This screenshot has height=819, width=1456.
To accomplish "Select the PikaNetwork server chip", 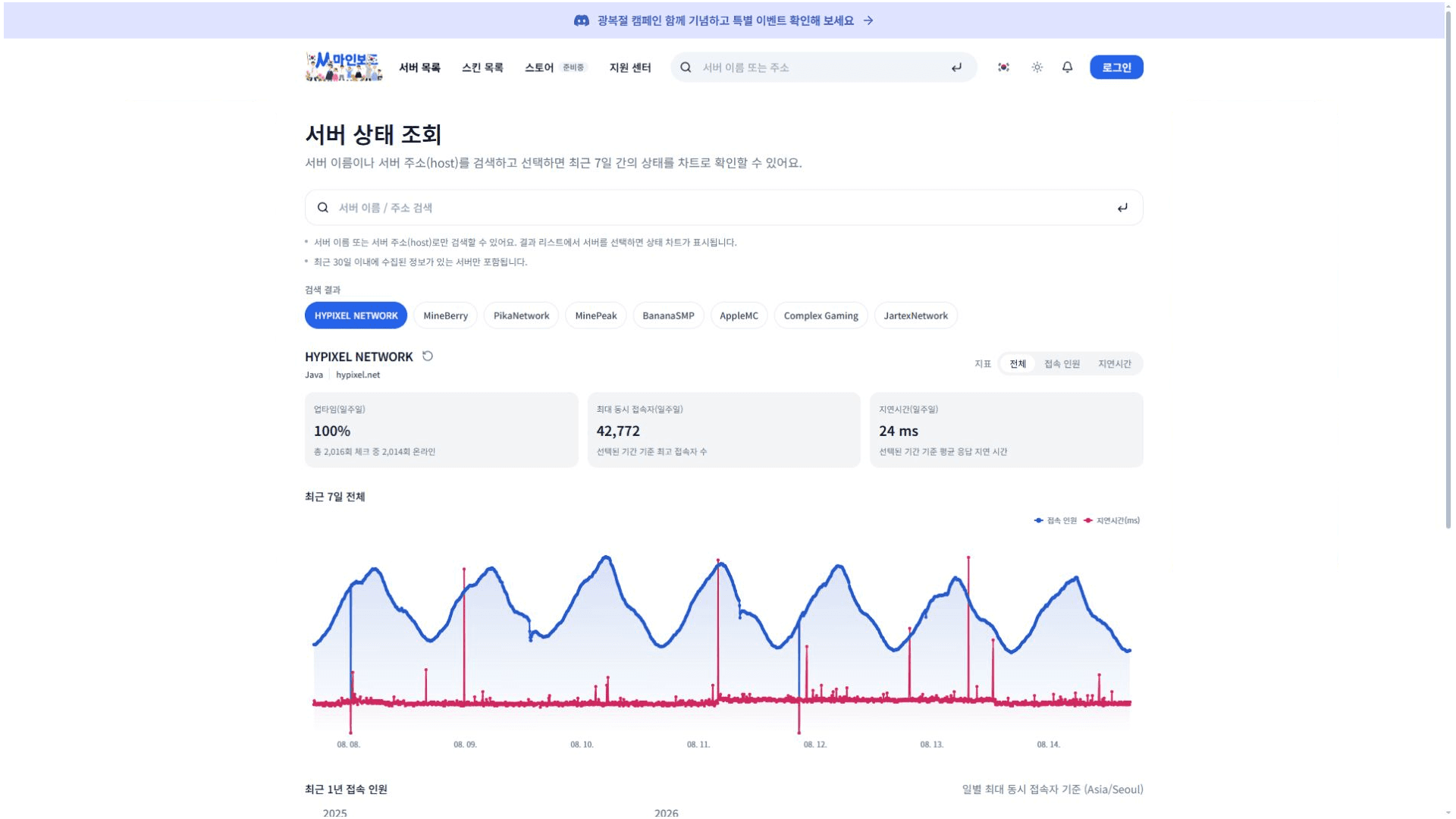I will coord(521,315).
